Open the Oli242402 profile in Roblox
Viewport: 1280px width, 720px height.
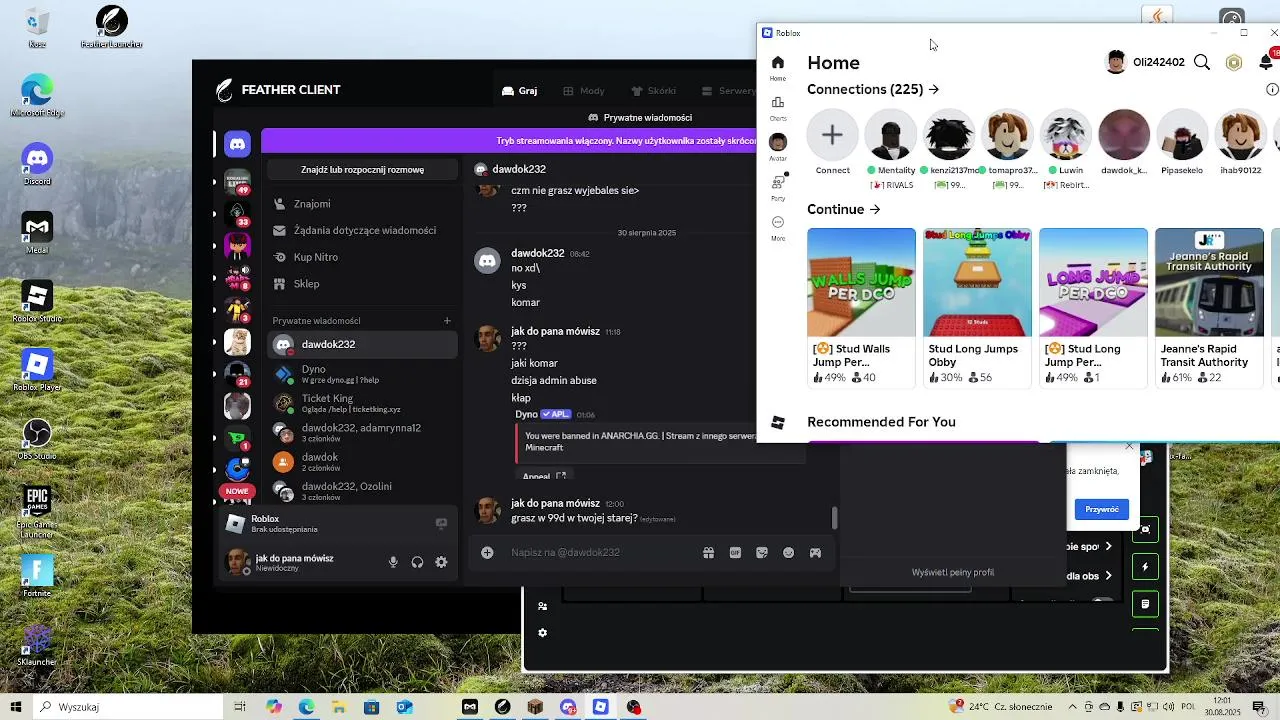(1145, 62)
